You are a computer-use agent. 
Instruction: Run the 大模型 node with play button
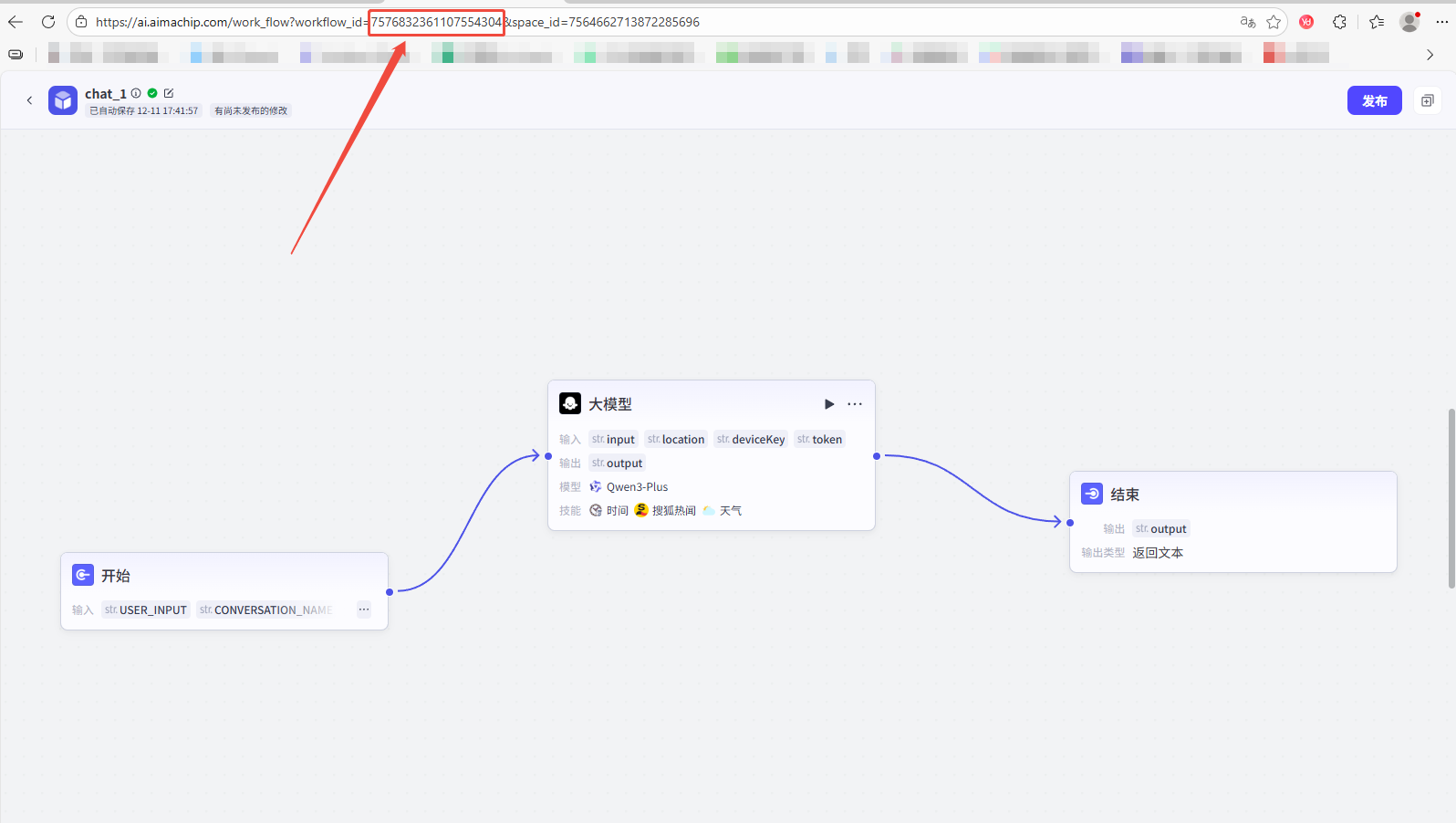[x=829, y=404]
